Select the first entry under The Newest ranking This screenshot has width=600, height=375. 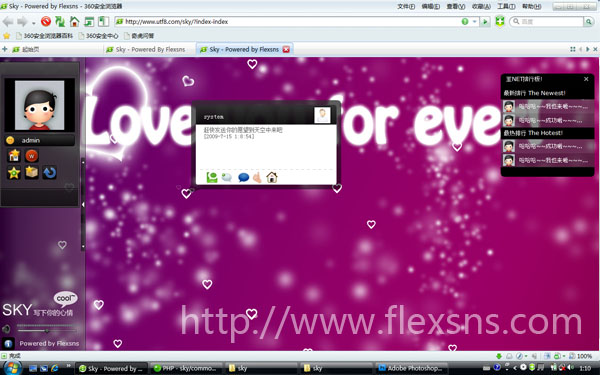548,106
